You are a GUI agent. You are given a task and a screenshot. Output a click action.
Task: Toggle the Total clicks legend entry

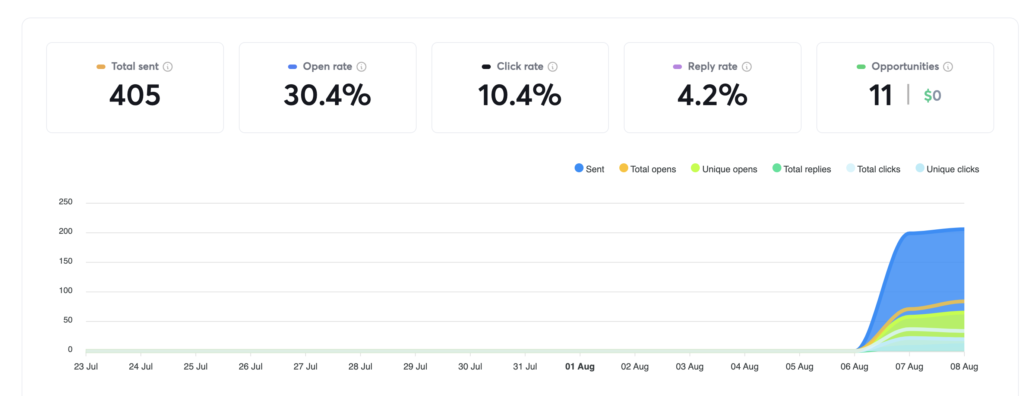click(872, 169)
